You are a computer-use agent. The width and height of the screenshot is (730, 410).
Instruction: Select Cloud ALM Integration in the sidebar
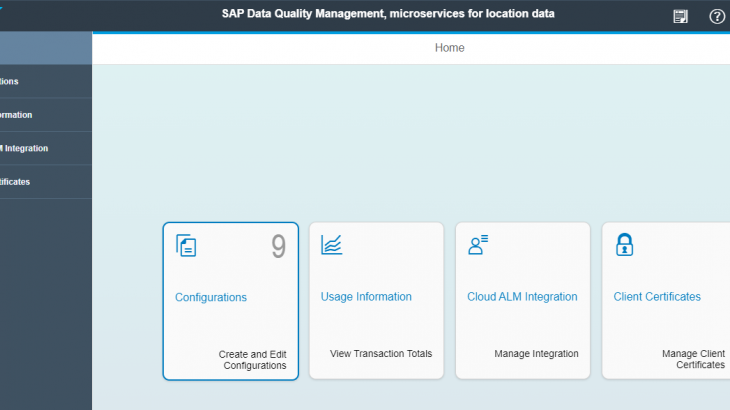coord(46,148)
